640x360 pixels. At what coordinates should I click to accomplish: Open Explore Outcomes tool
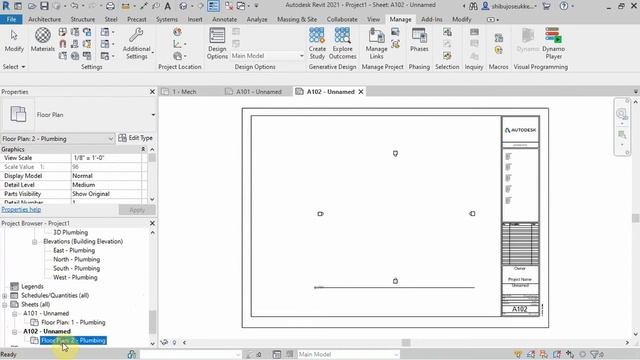(x=342, y=43)
